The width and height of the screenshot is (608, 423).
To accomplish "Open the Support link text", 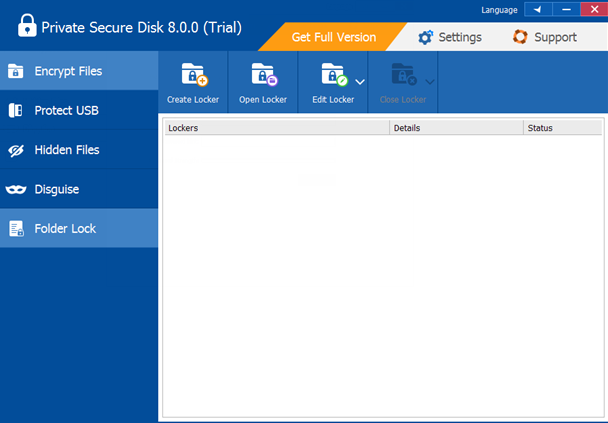I will 555,37.
